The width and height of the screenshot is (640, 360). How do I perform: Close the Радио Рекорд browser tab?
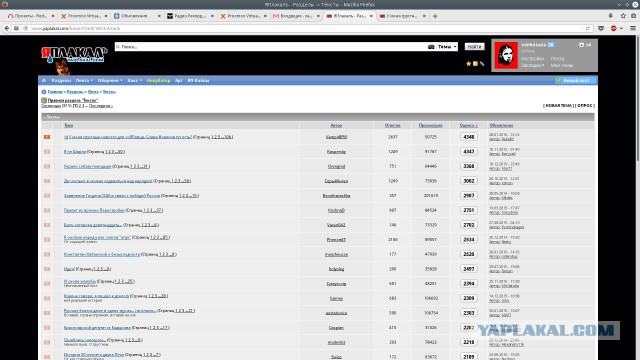(212, 16)
